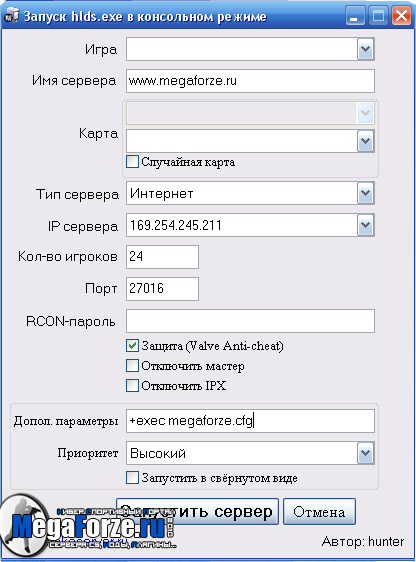Click the Запустить сервер button
The width and height of the screenshot is (416, 562).
coord(197,511)
